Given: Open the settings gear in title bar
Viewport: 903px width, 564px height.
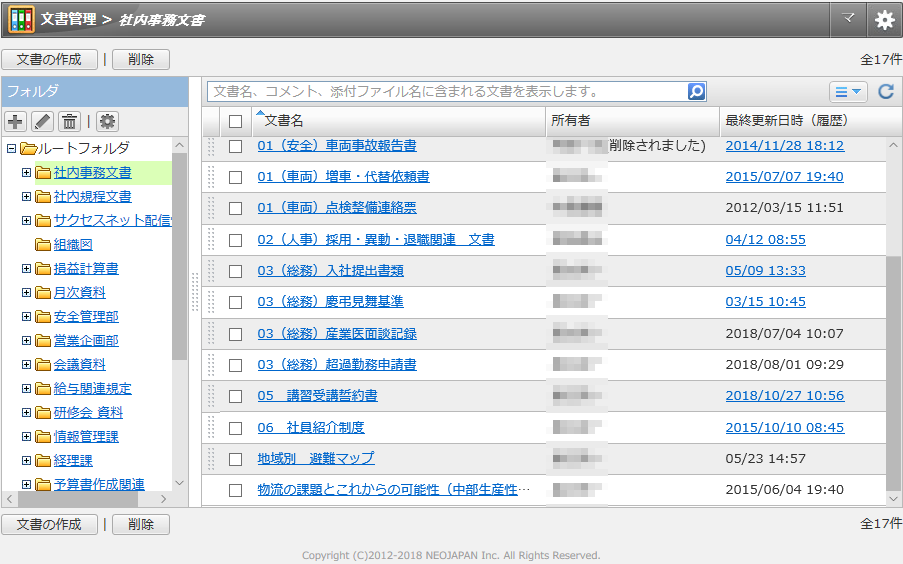Looking at the screenshot, I should click(884, 20).
